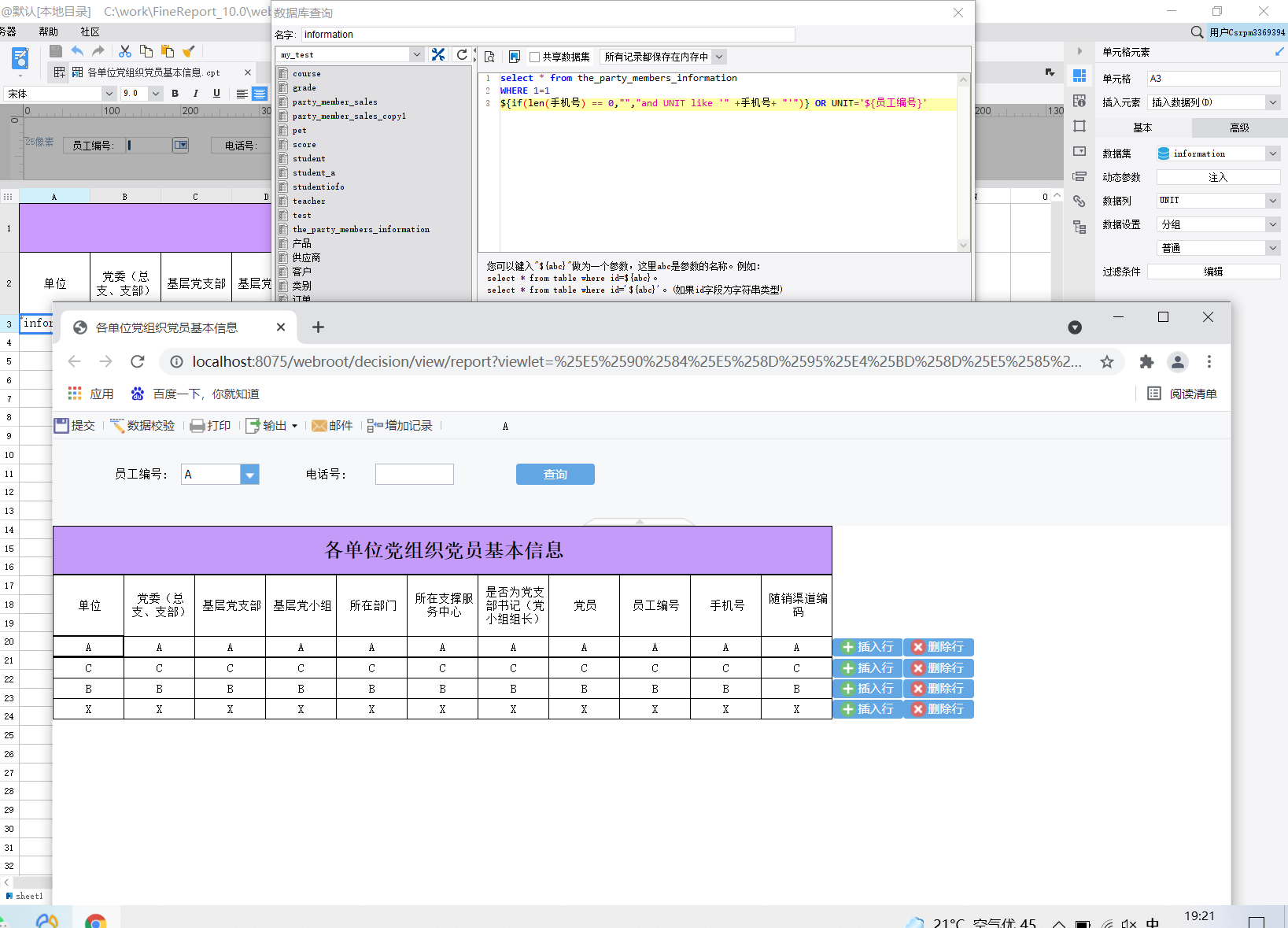This screenshot has height=928, width=1288.
Task: Click 插入行 for the row A
Action: click(868, 647)
